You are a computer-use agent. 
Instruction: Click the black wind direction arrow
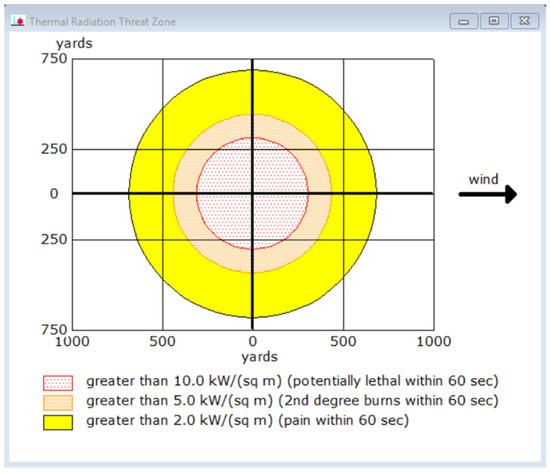pyautogui.click(x=488, y=194)
